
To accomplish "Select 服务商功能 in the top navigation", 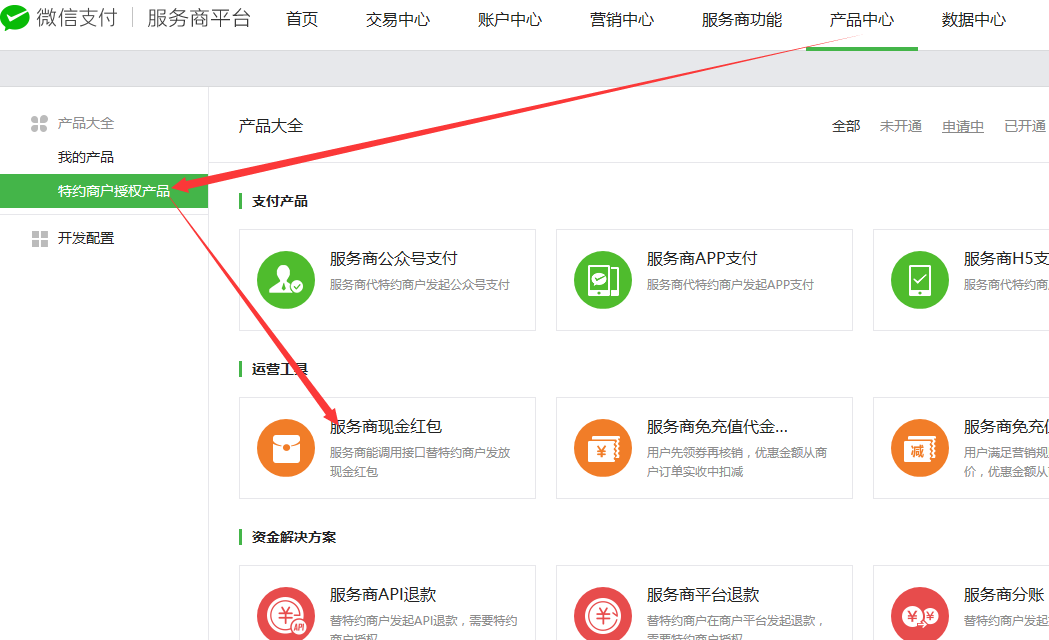I will (742, 19).
